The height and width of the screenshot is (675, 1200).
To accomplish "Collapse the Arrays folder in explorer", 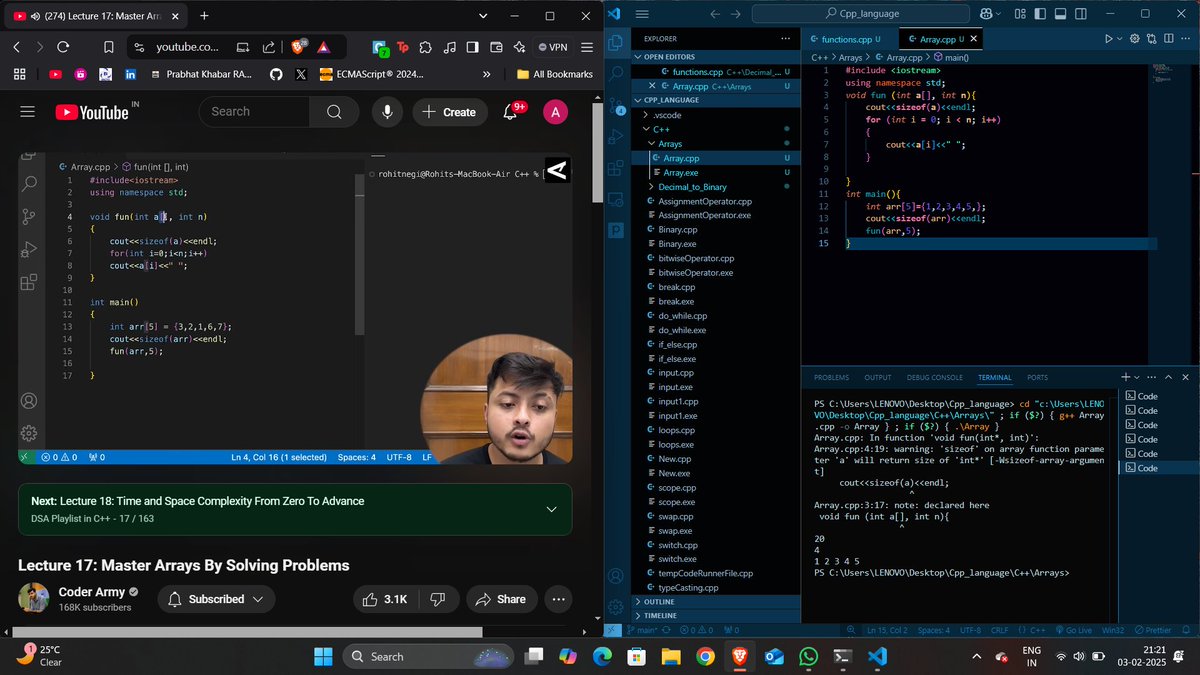I will click(x=718, y=144).
